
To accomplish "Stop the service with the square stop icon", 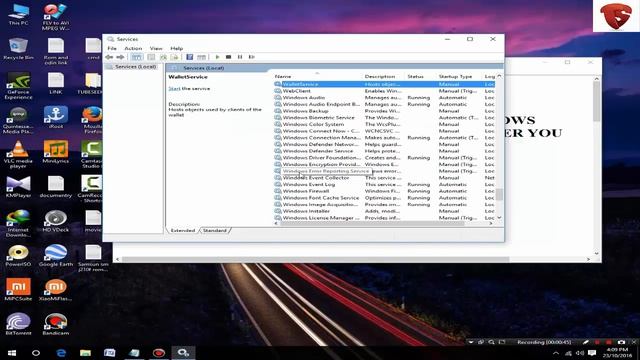I will (229, 57).
